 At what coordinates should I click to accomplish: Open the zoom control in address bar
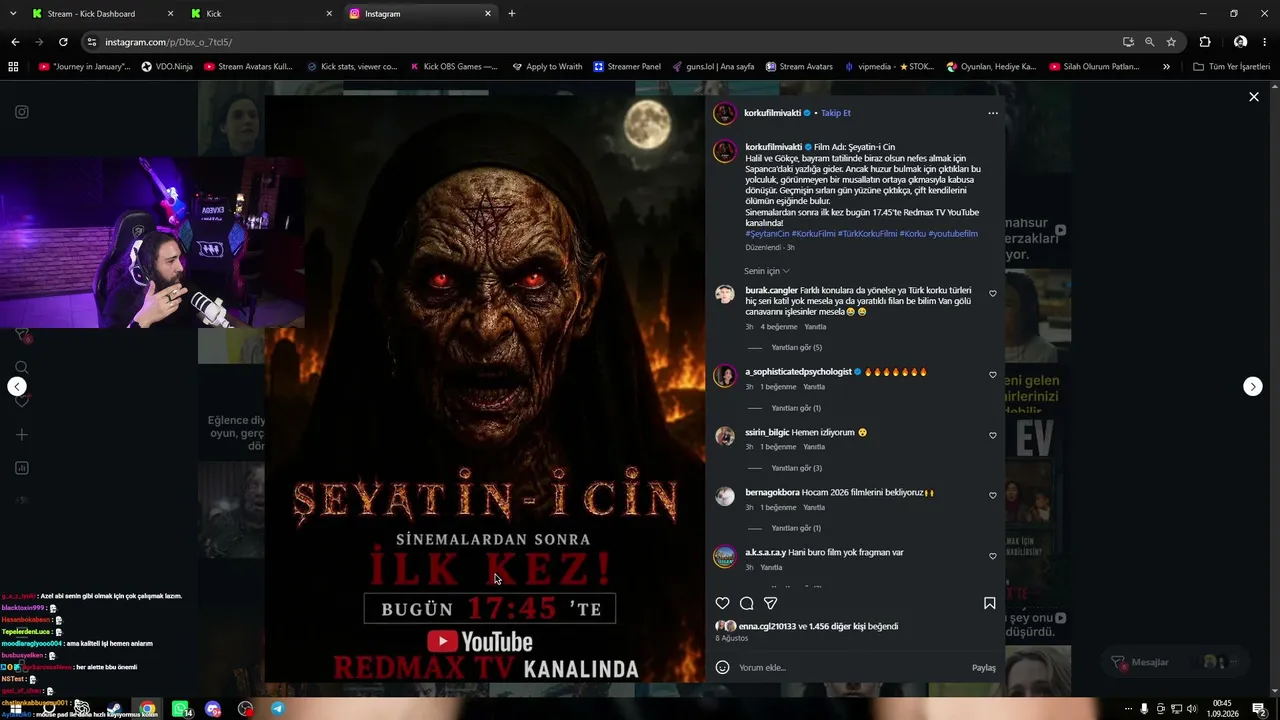1150,42
